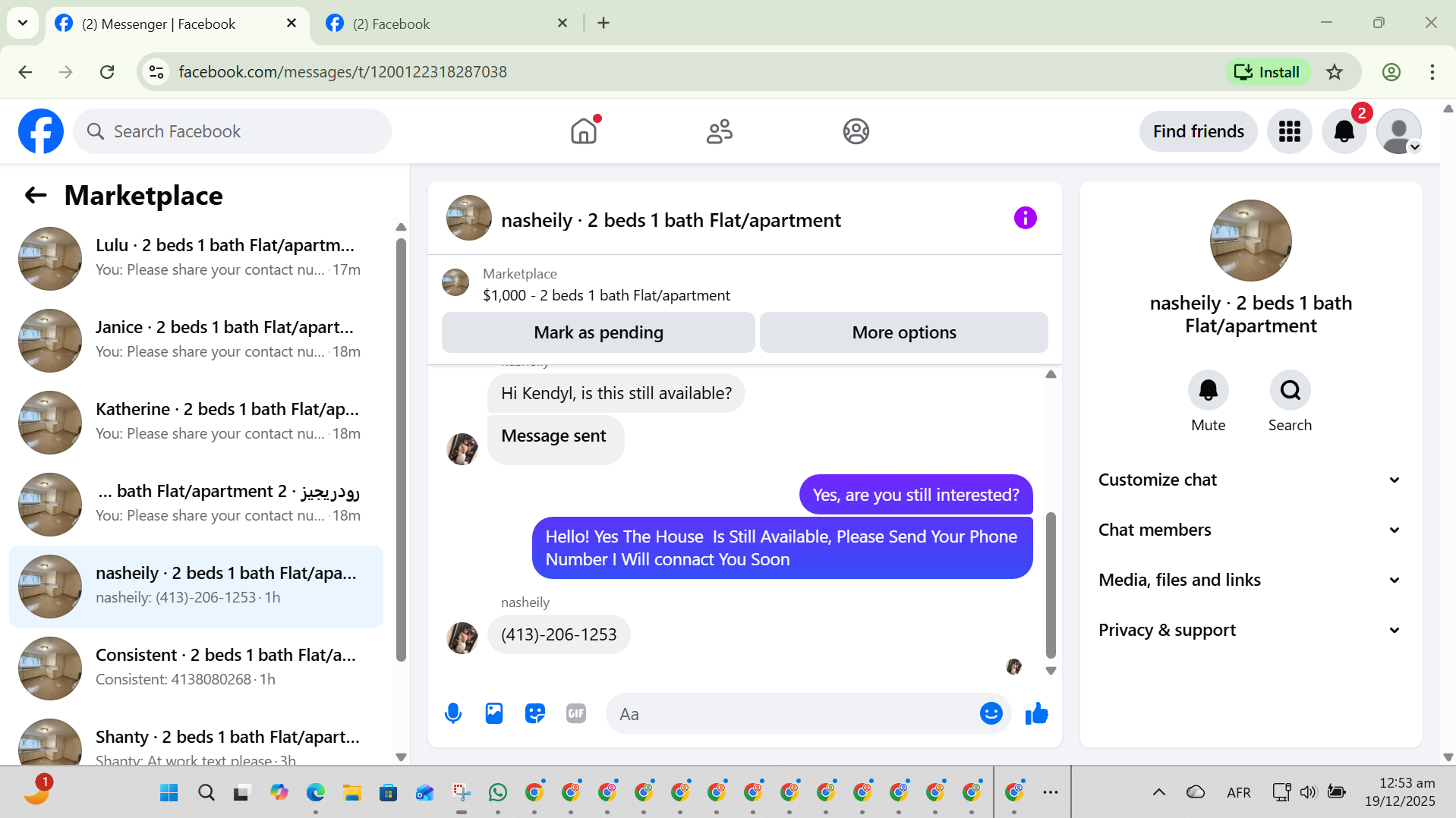Open Consistent conversation in Marketplace list
This screenshot has height=818, width=1456.
pyautogui.click(x=196, y=668)
